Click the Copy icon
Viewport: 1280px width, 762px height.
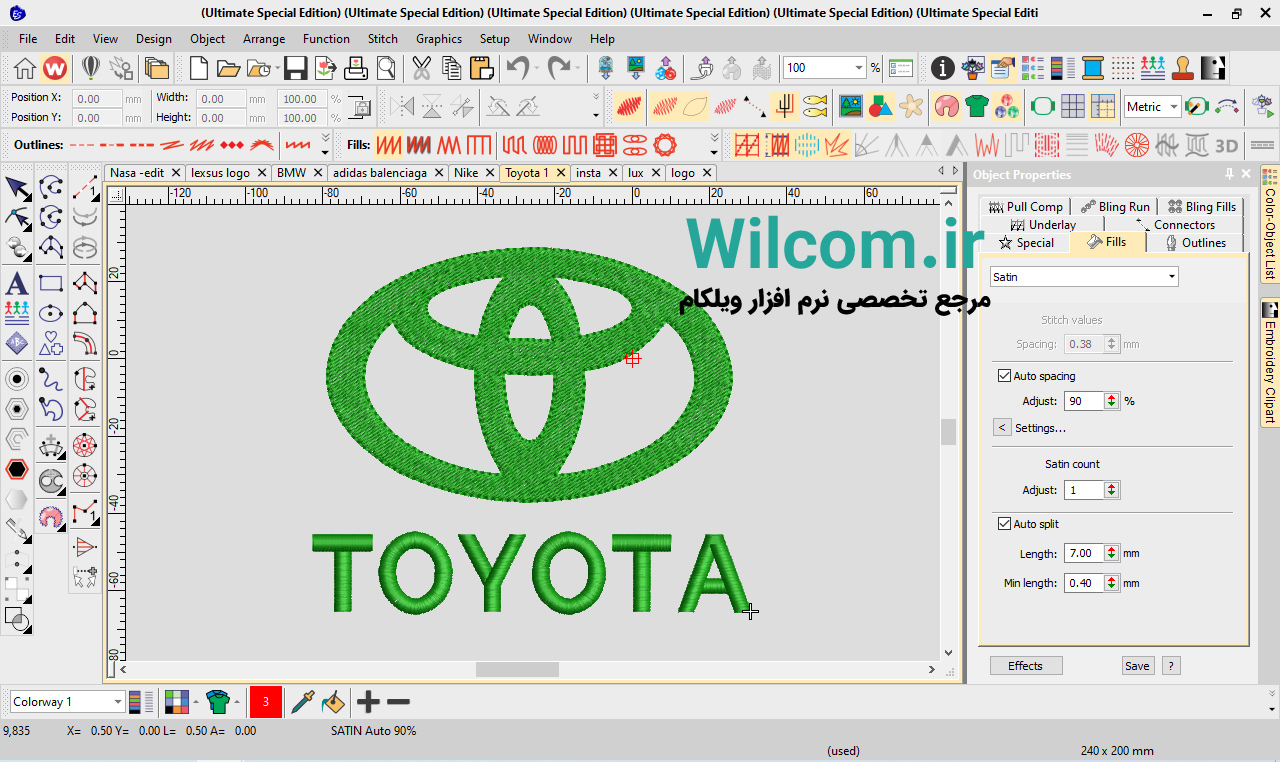coord(452,68)
